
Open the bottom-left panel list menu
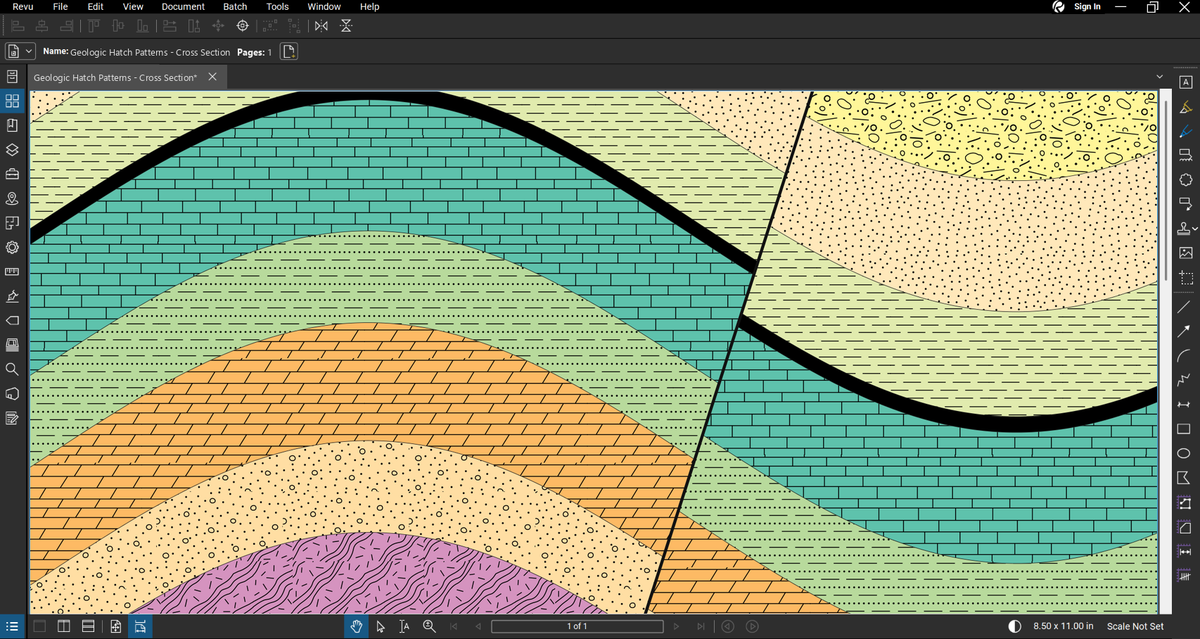(12, 626)
